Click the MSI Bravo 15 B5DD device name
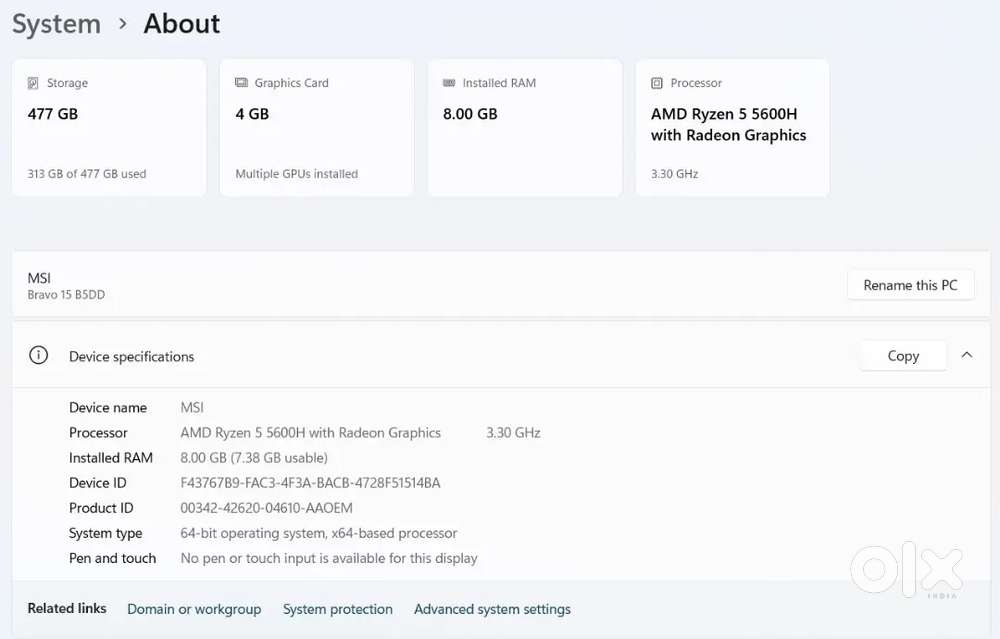This screenshot has height=639, width=1000. tap(66, 285)
